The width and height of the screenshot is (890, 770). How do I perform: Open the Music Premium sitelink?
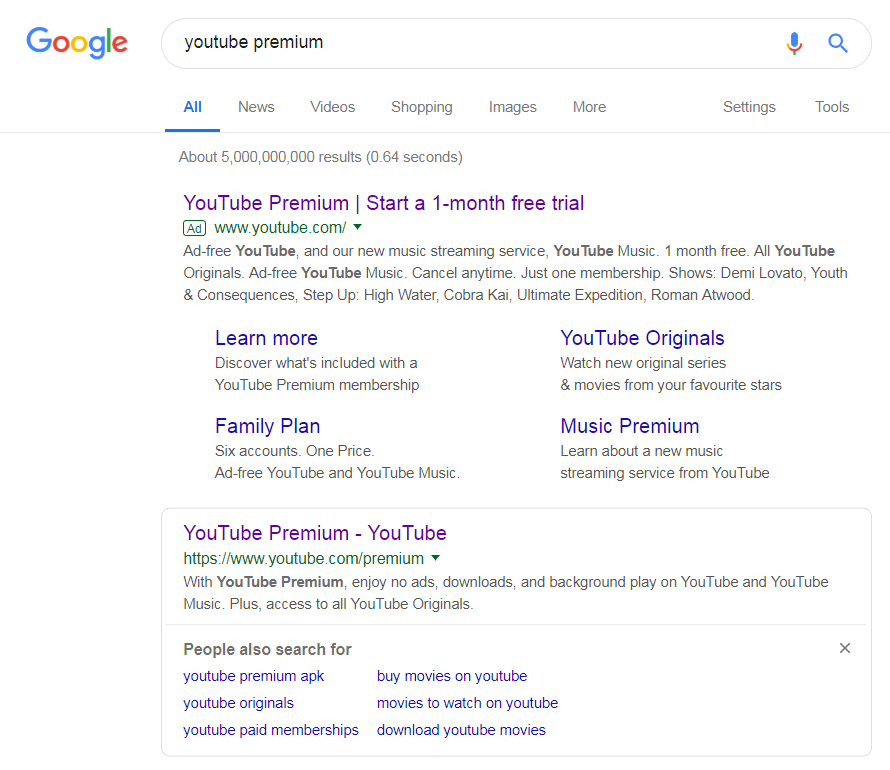click(x=630, y=426)
